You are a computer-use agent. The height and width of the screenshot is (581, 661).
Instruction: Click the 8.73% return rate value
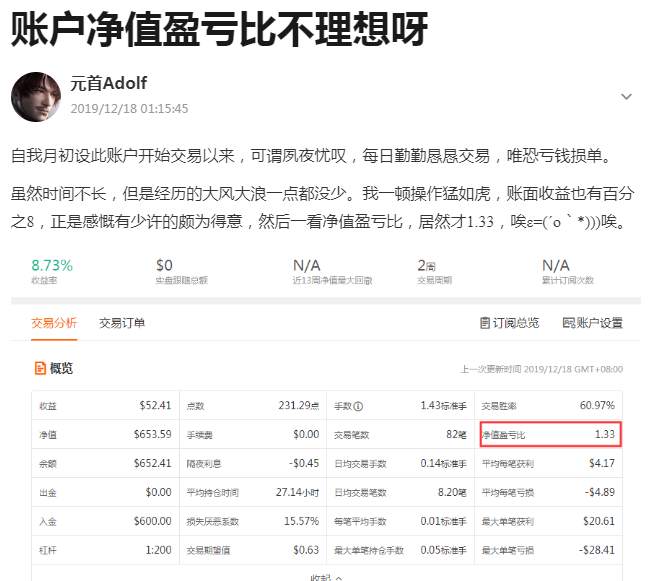[x=52, y=266]
